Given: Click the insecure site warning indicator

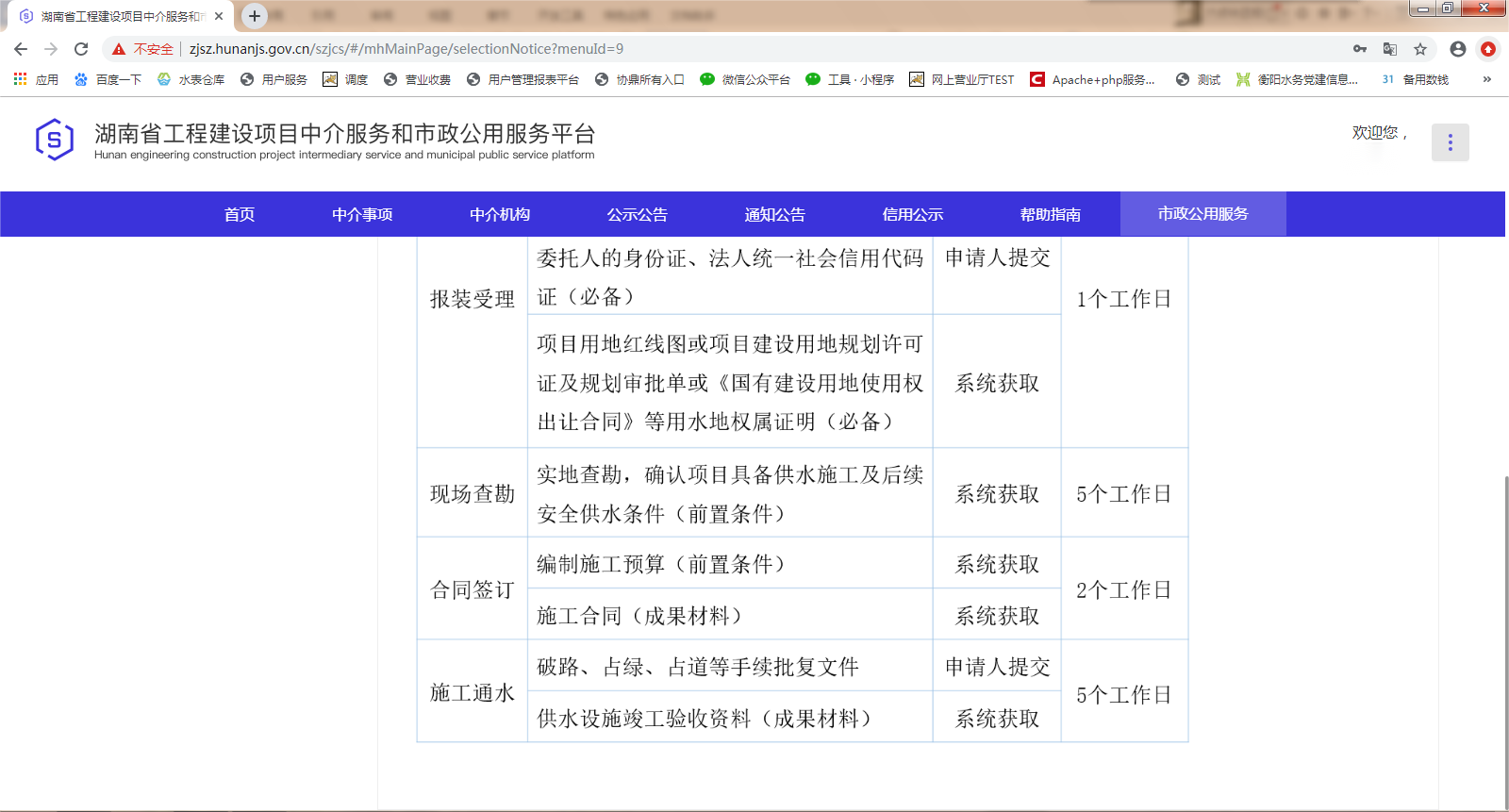Looking at the screenshot, I should tap(143, 49).
